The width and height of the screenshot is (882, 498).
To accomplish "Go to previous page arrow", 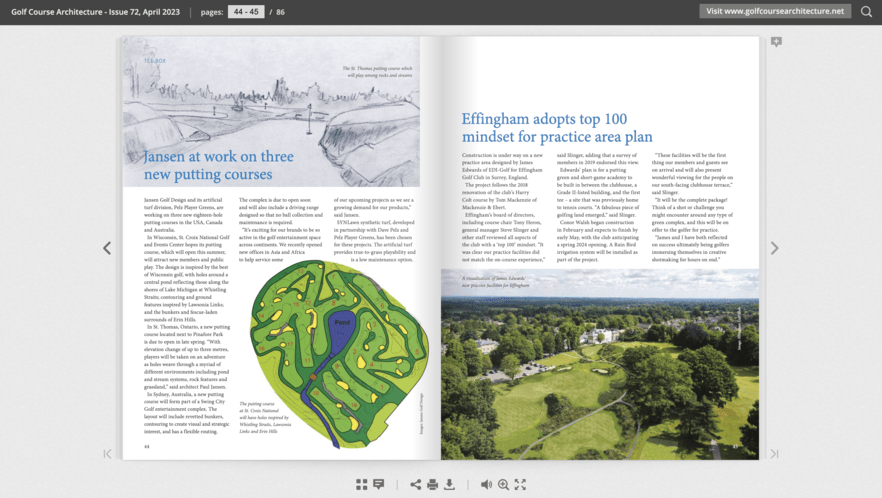I will click(x=107, y=248).
